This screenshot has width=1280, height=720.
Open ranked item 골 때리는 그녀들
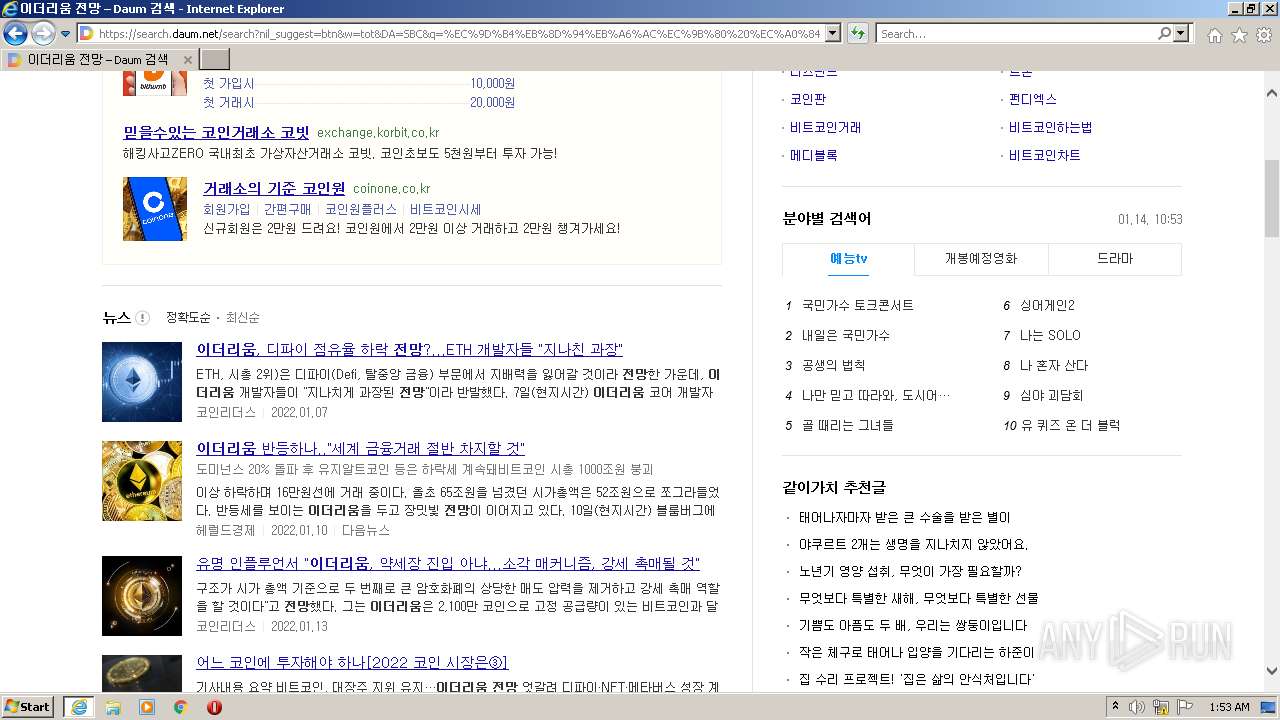pos(848,425)
